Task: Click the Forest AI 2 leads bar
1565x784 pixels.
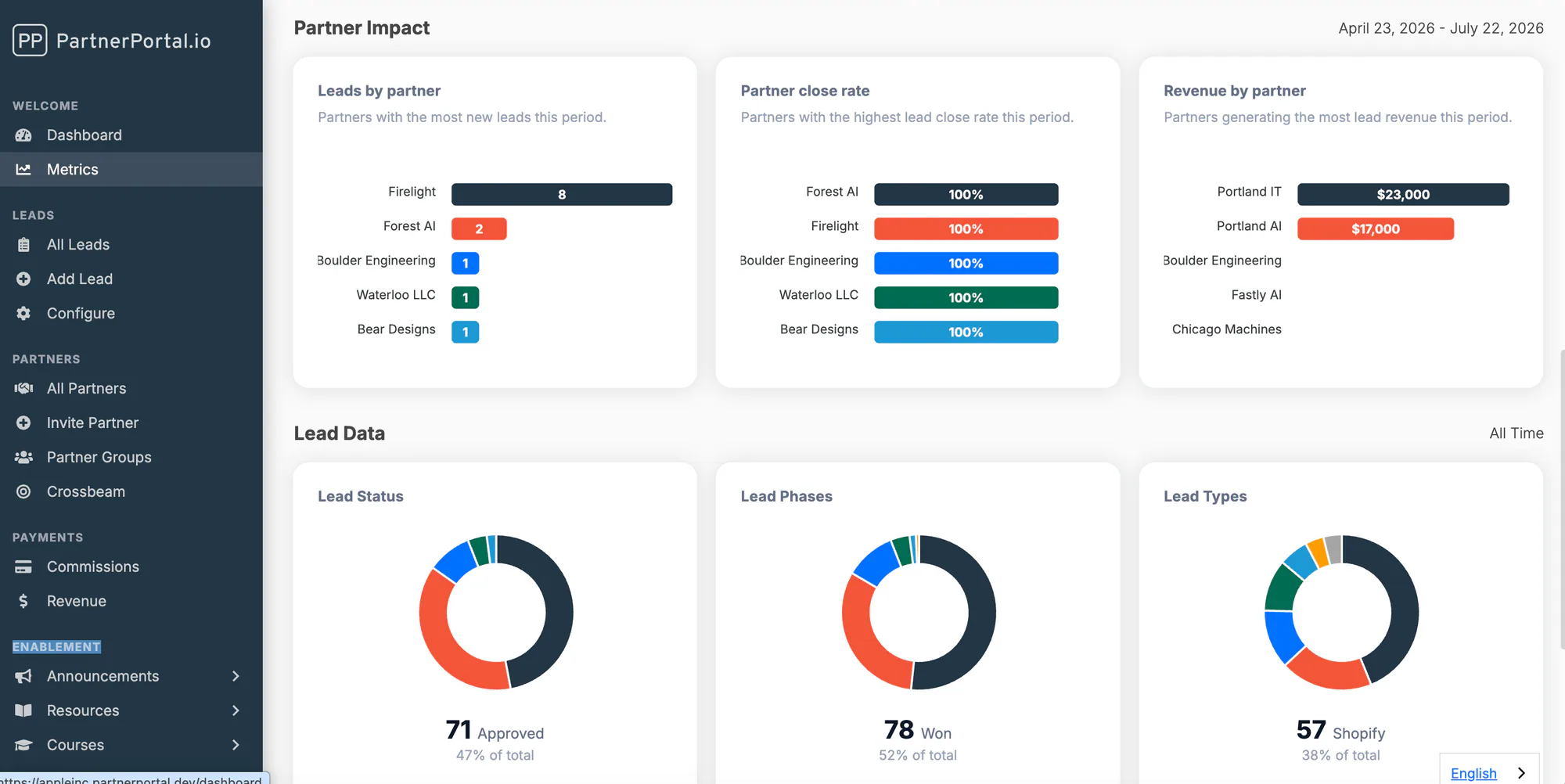Action: point(479,229)
